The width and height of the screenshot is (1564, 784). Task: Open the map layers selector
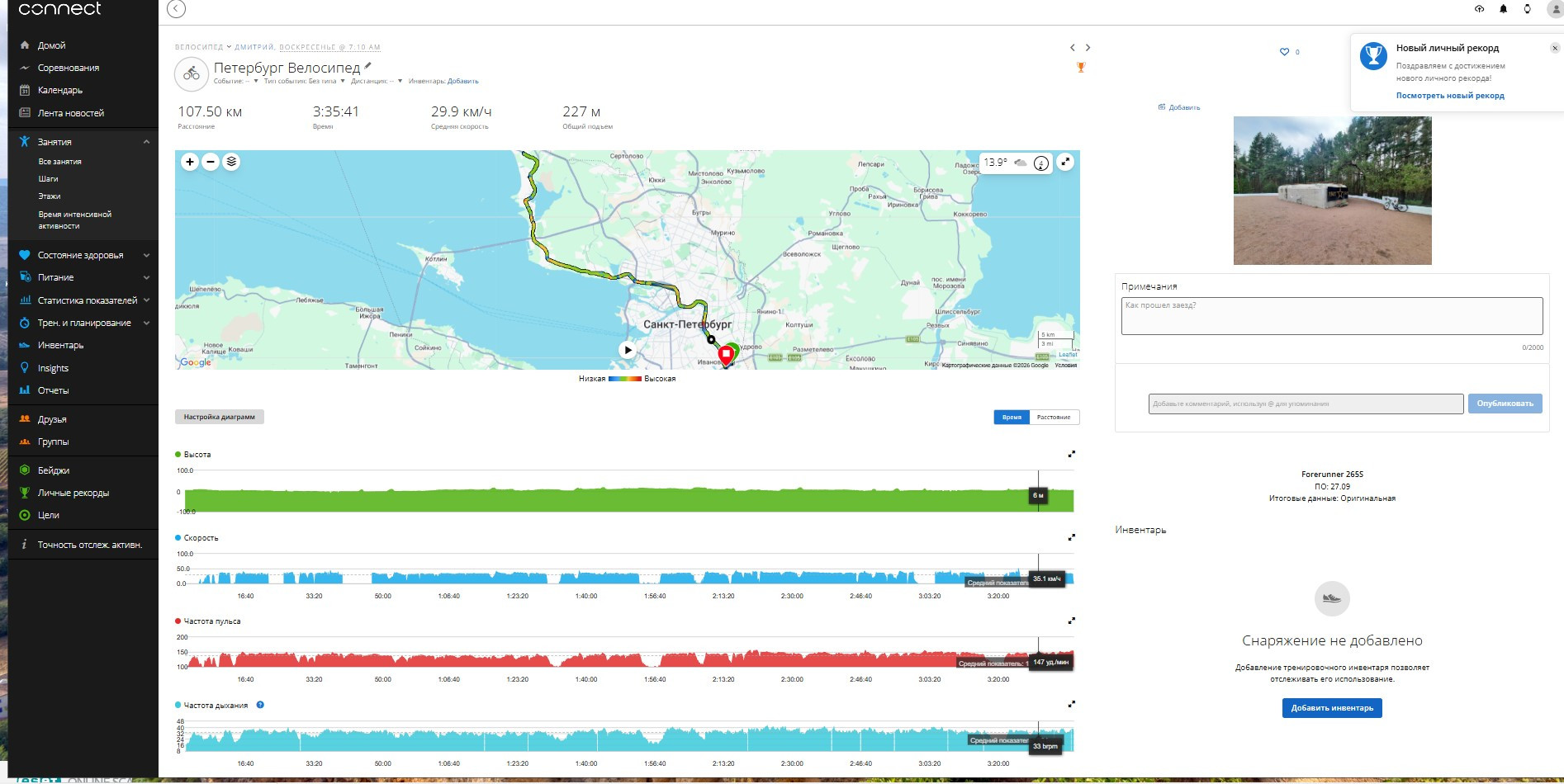tap(232, 162)
